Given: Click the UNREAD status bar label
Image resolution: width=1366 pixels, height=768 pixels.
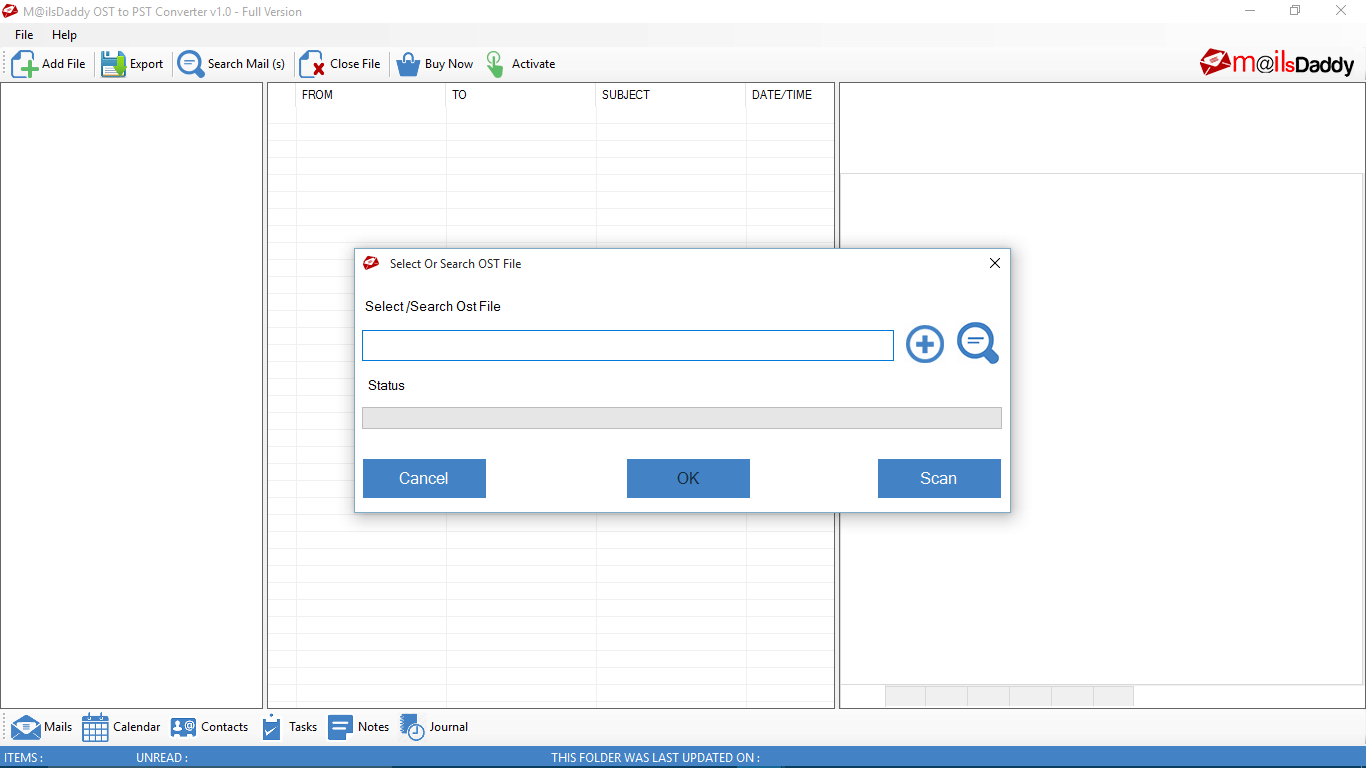Looking at the screenshot, I should [x=162, y=758].
